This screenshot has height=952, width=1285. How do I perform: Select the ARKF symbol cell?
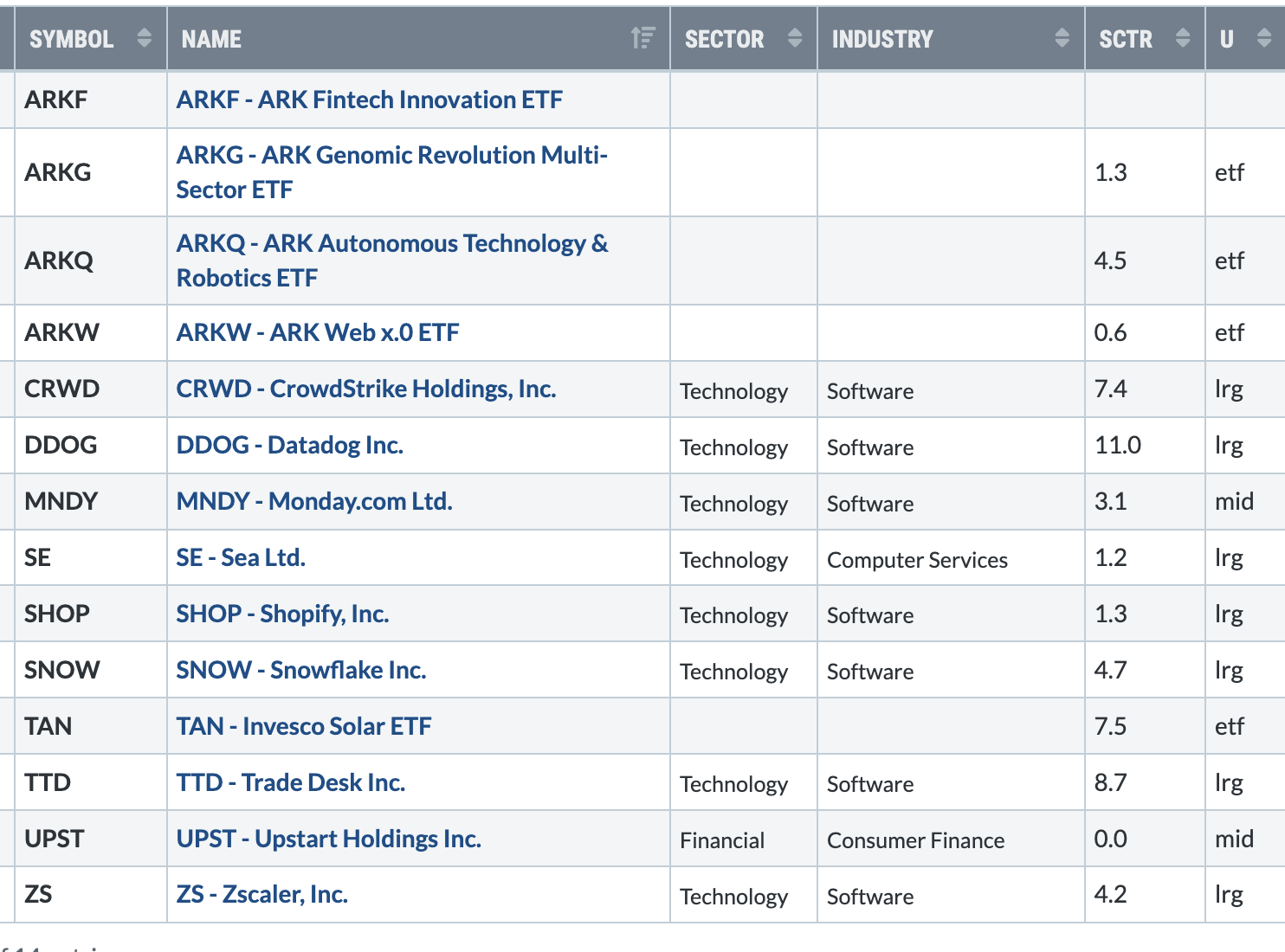coord(91,100)
